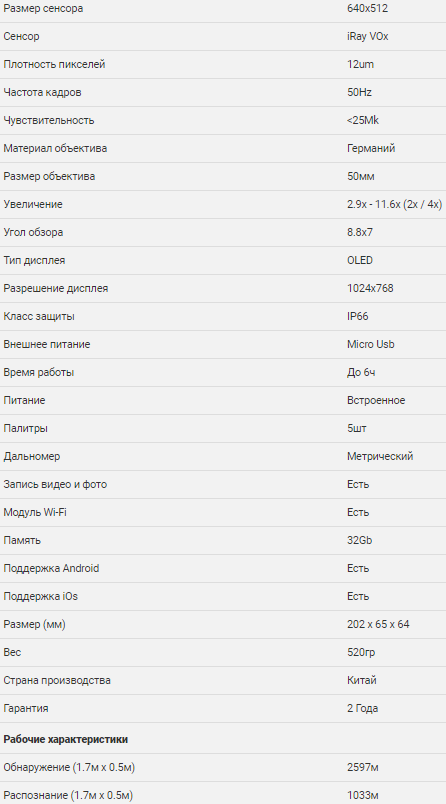446x804 pixels.
Task: Click the IP66 protection class value
Action: [x=358, y=316]
